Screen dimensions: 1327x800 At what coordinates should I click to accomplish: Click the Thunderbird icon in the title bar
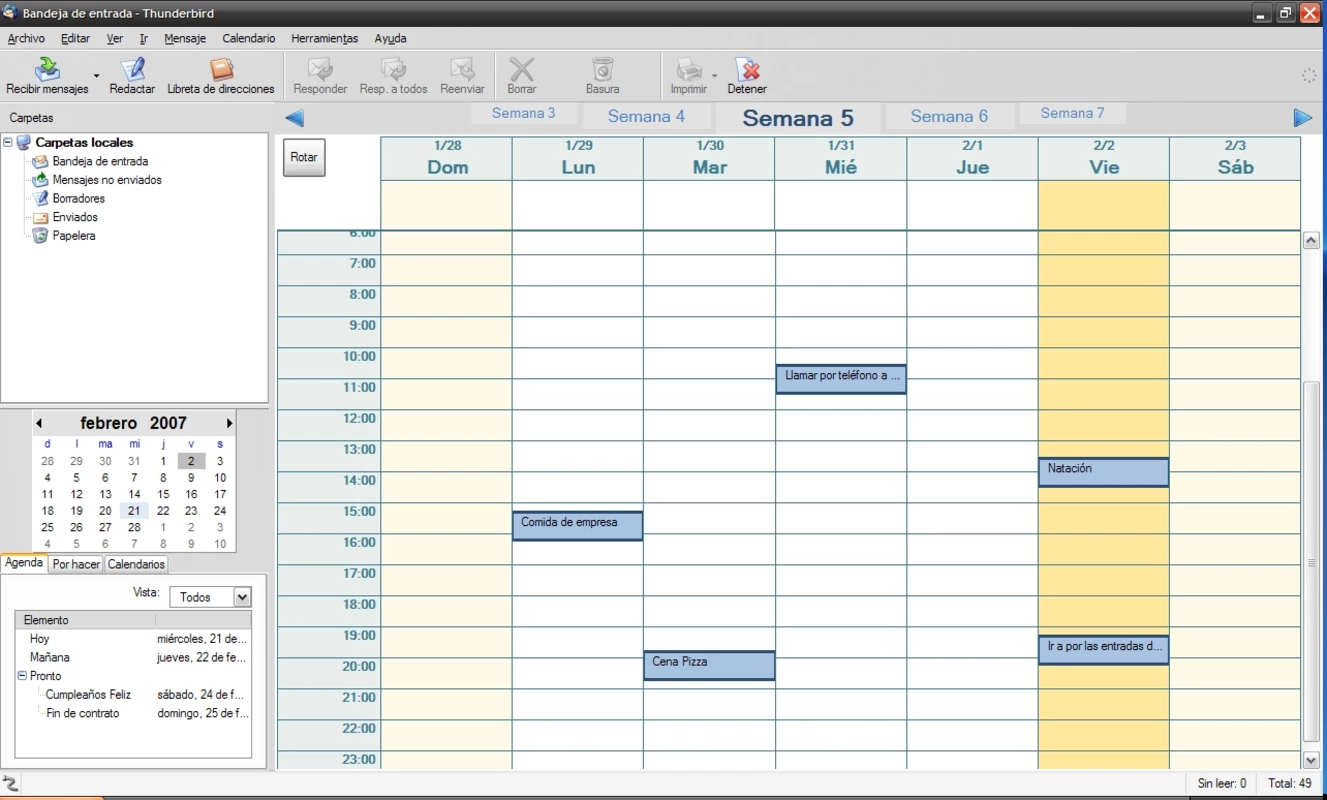coord(10,13)
